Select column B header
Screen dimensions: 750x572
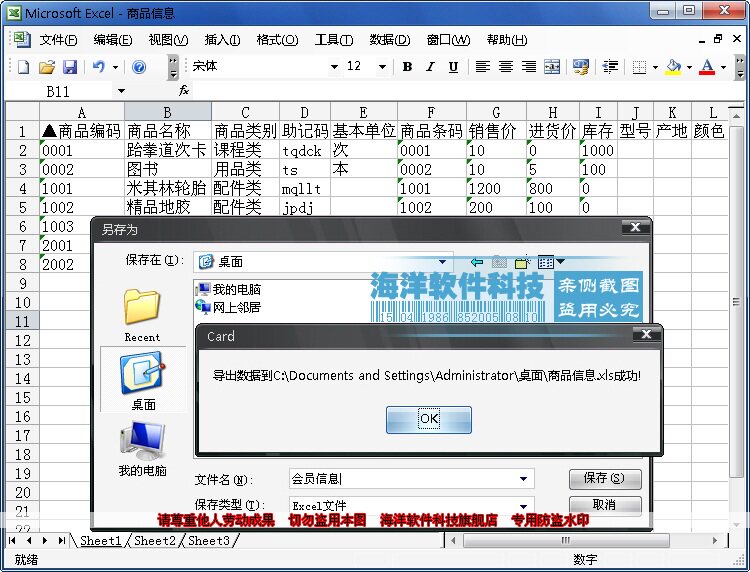(x=167, y=112)
